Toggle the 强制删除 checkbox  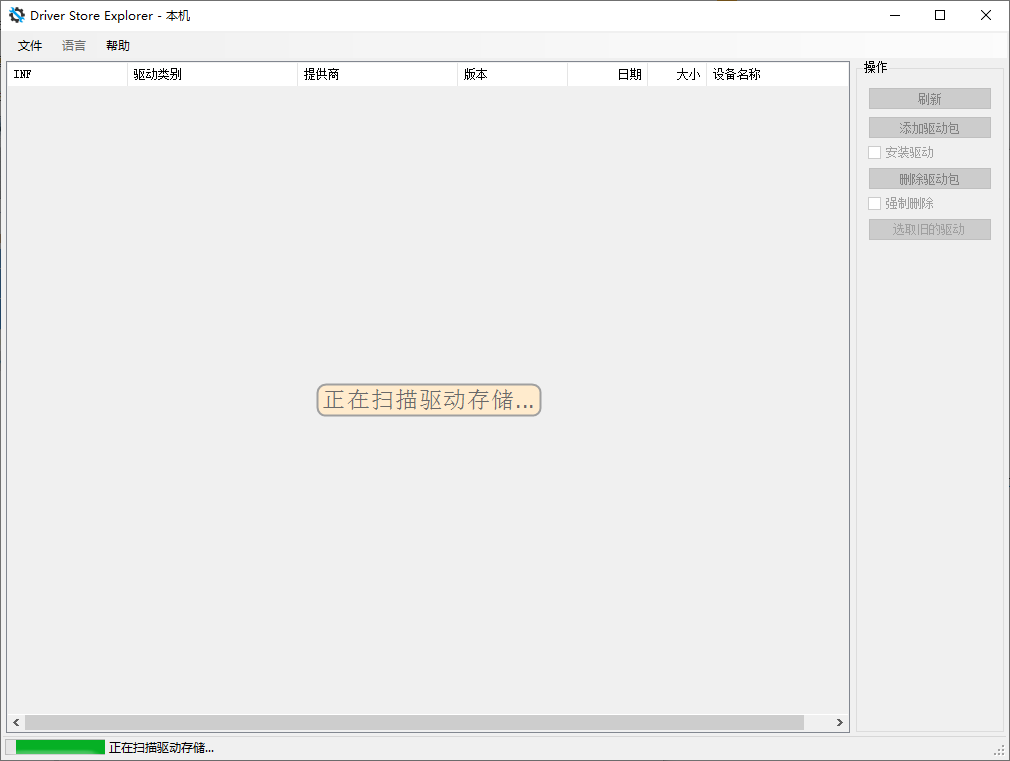(x=875, y=204)
